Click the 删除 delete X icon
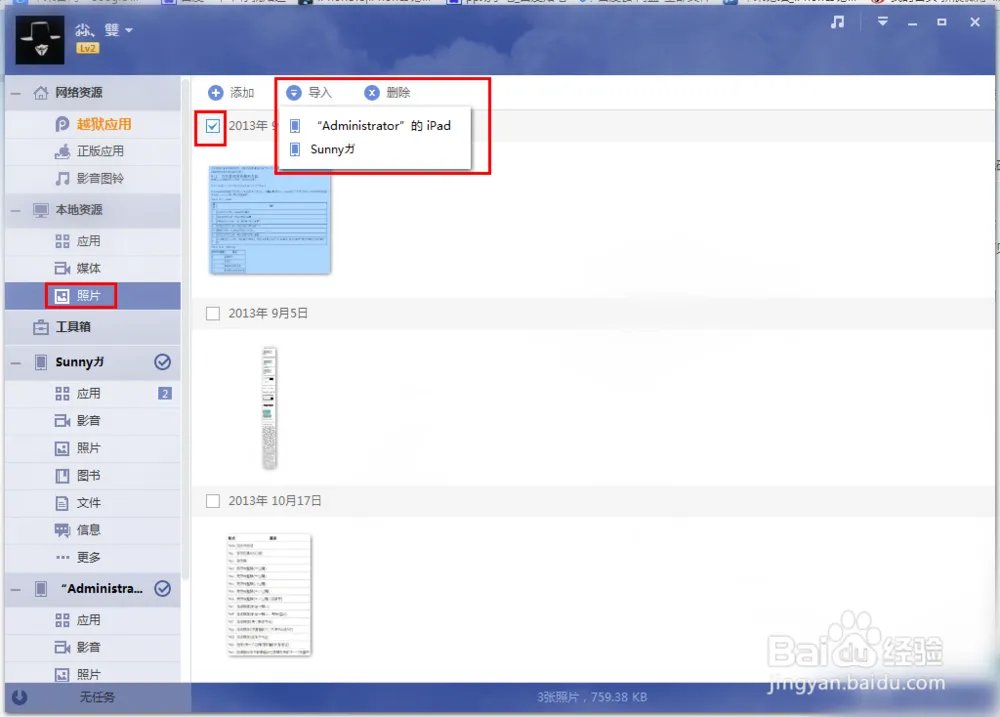 click(x=372, y=93)
